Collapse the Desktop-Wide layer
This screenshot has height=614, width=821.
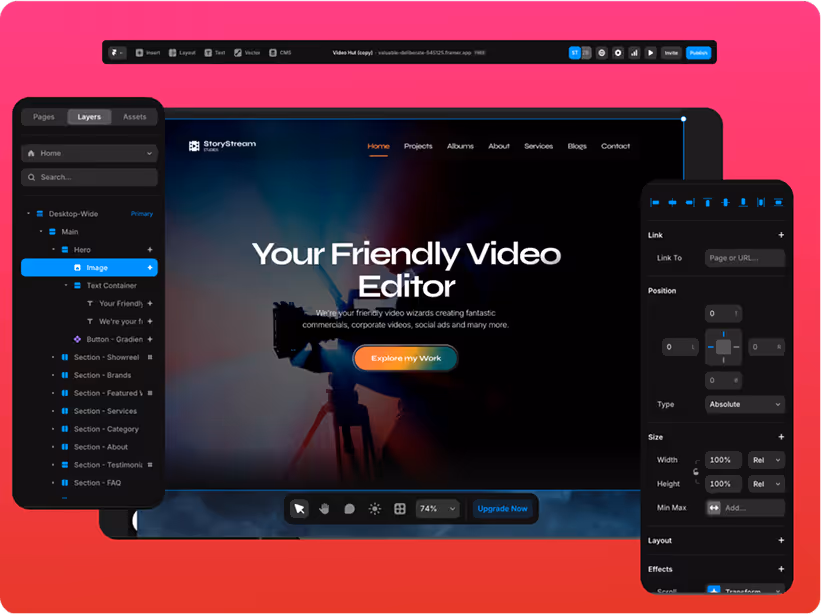[x=28, y=214]
